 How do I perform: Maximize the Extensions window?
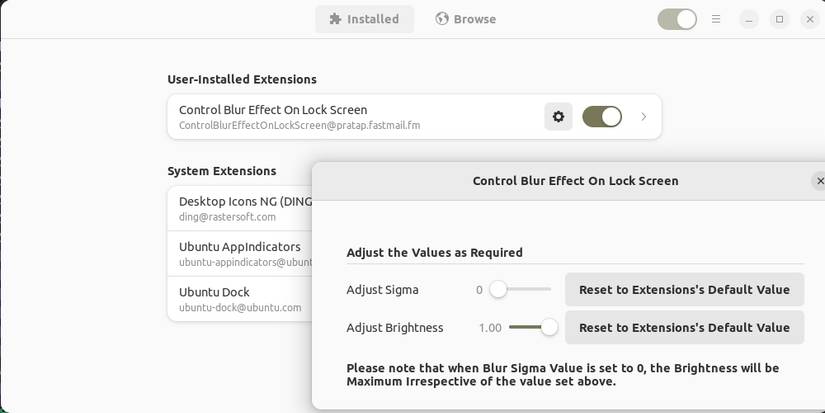(780, 19)
